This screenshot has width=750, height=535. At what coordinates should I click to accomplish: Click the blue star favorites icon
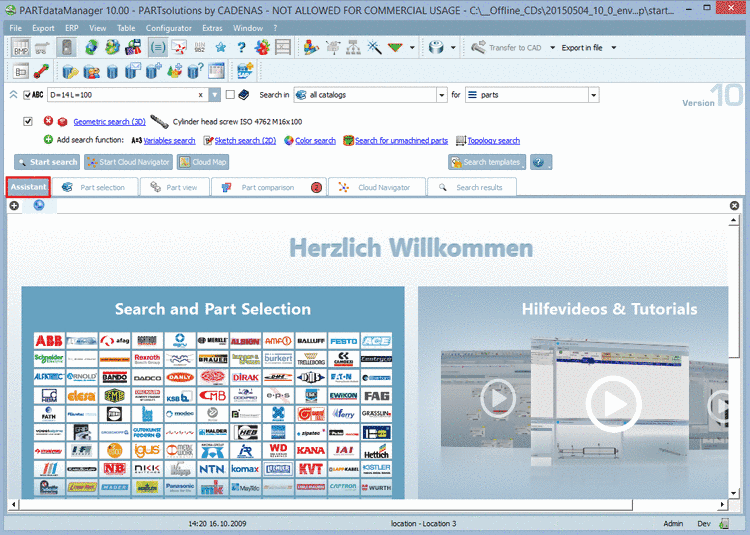click(221, 47)
